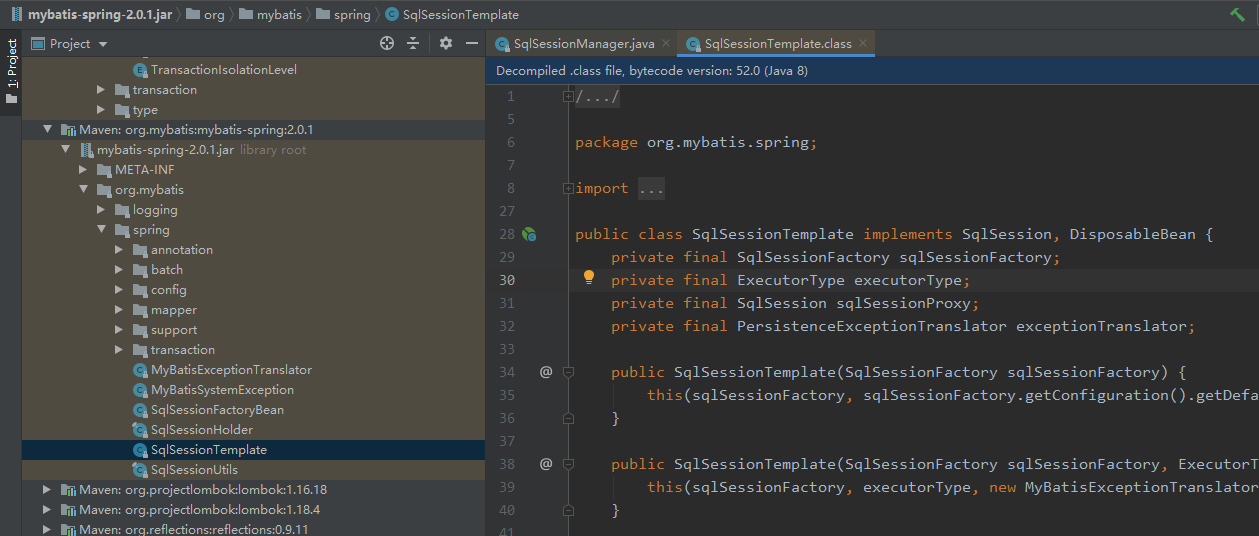Close the SqlSessionManager.java tab
Screen dimensions: 1259x536
tap(666, 44)
